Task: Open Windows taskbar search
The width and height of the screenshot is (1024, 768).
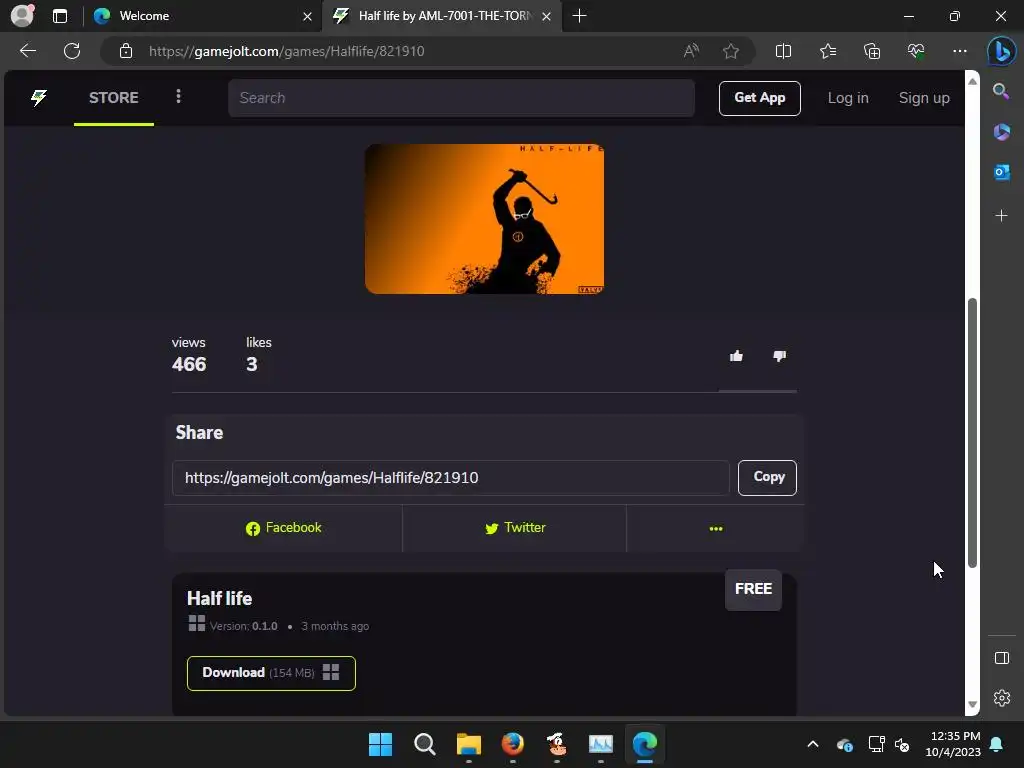Action: pos(424,744)
